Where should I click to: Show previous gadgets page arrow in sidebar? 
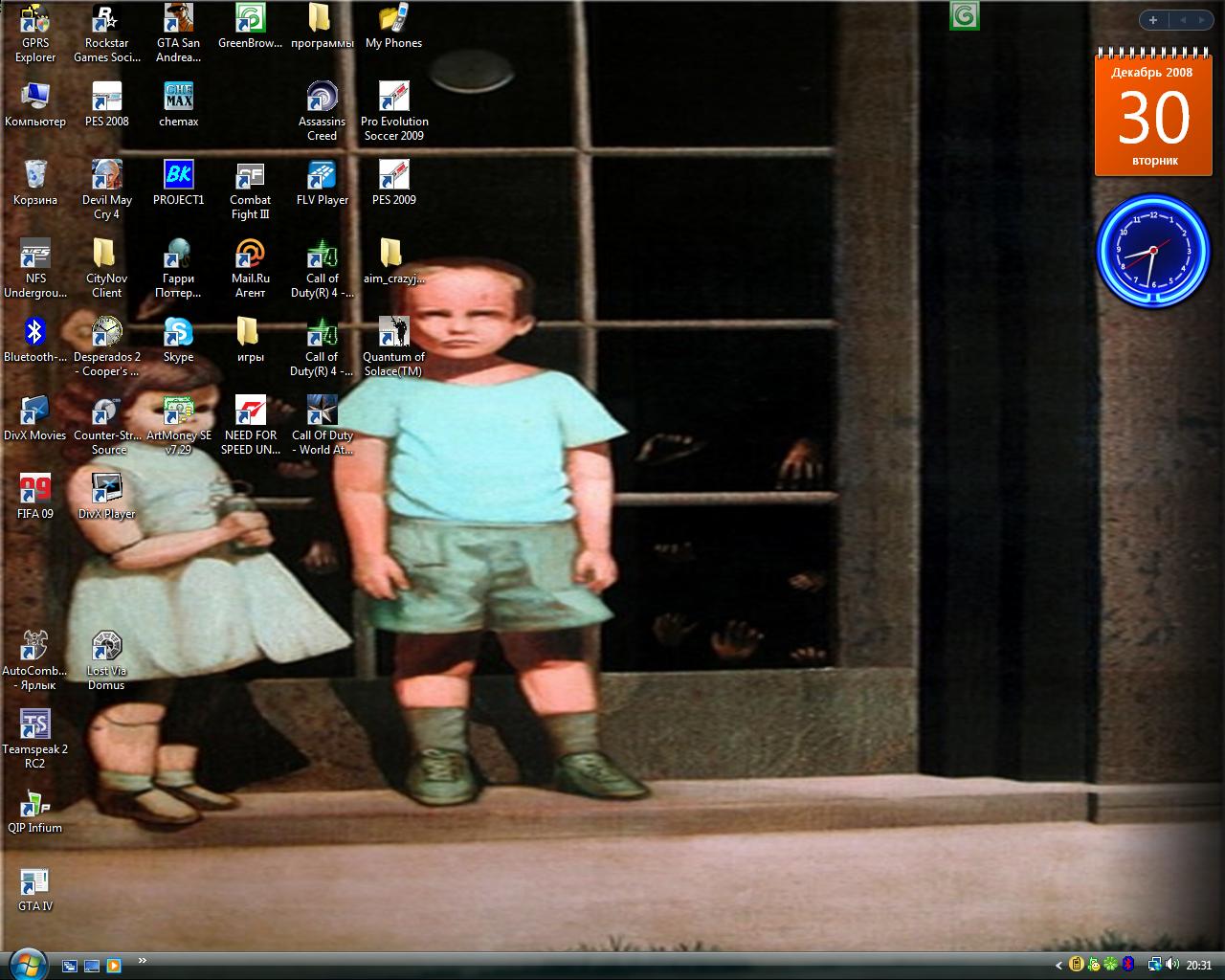(1182, 19)
